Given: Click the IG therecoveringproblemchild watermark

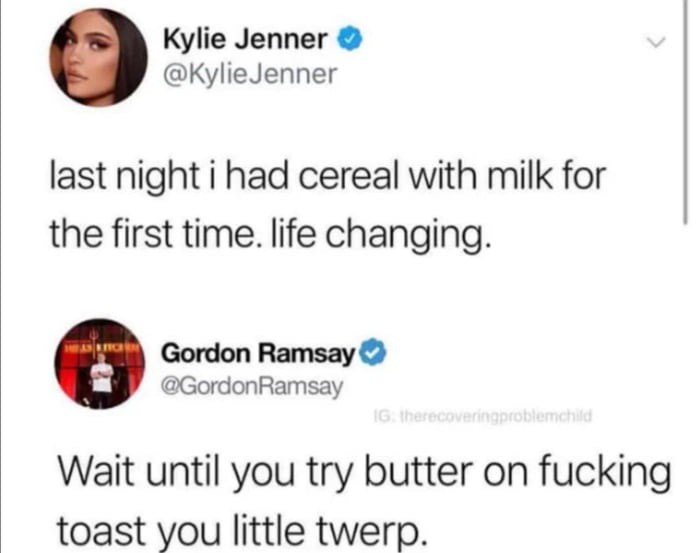Looking at the screenshot, I should [x=482, y=416].
